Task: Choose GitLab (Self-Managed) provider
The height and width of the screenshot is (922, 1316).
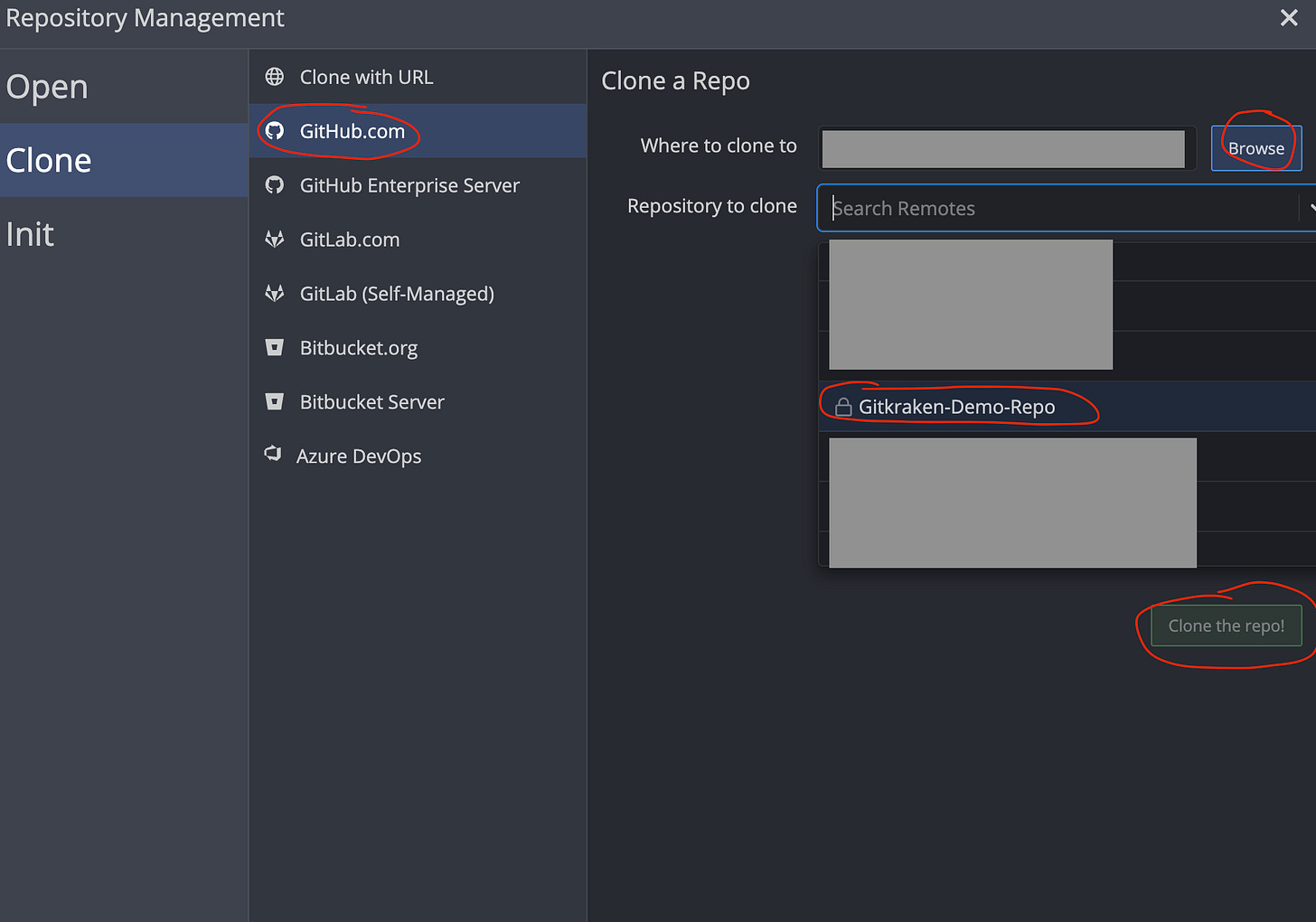Action: (x=418, y=294)
